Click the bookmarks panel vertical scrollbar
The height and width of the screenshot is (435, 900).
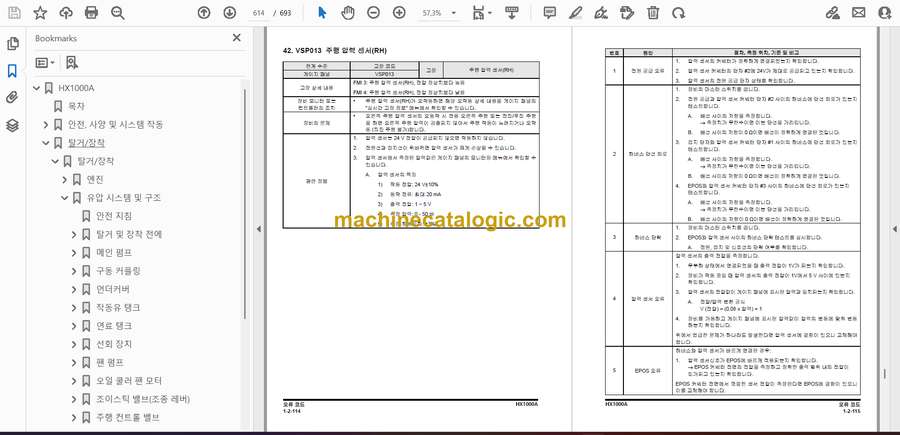pyautogui.click(x=246, y=204)
